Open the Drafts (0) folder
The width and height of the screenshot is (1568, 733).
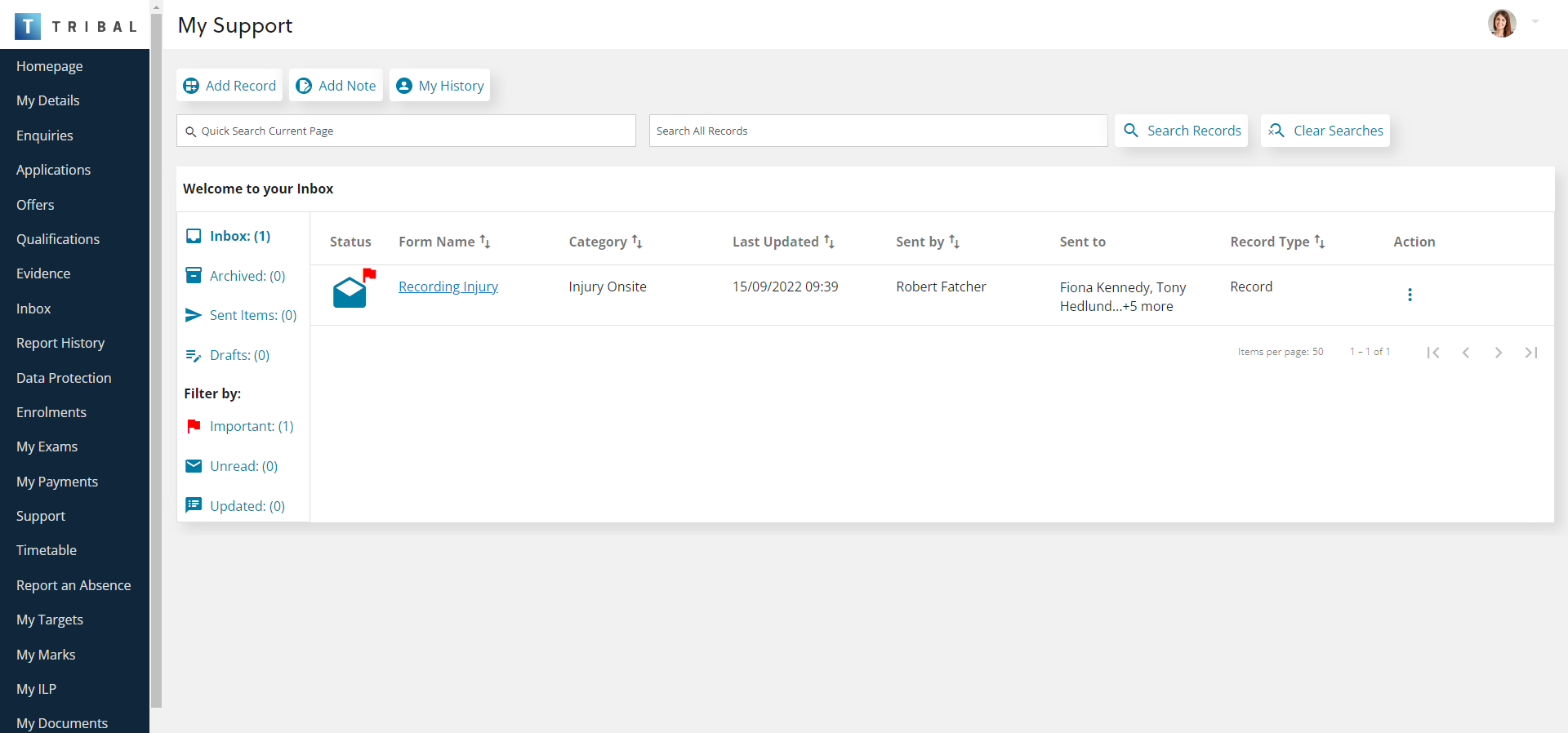[227, 355]
